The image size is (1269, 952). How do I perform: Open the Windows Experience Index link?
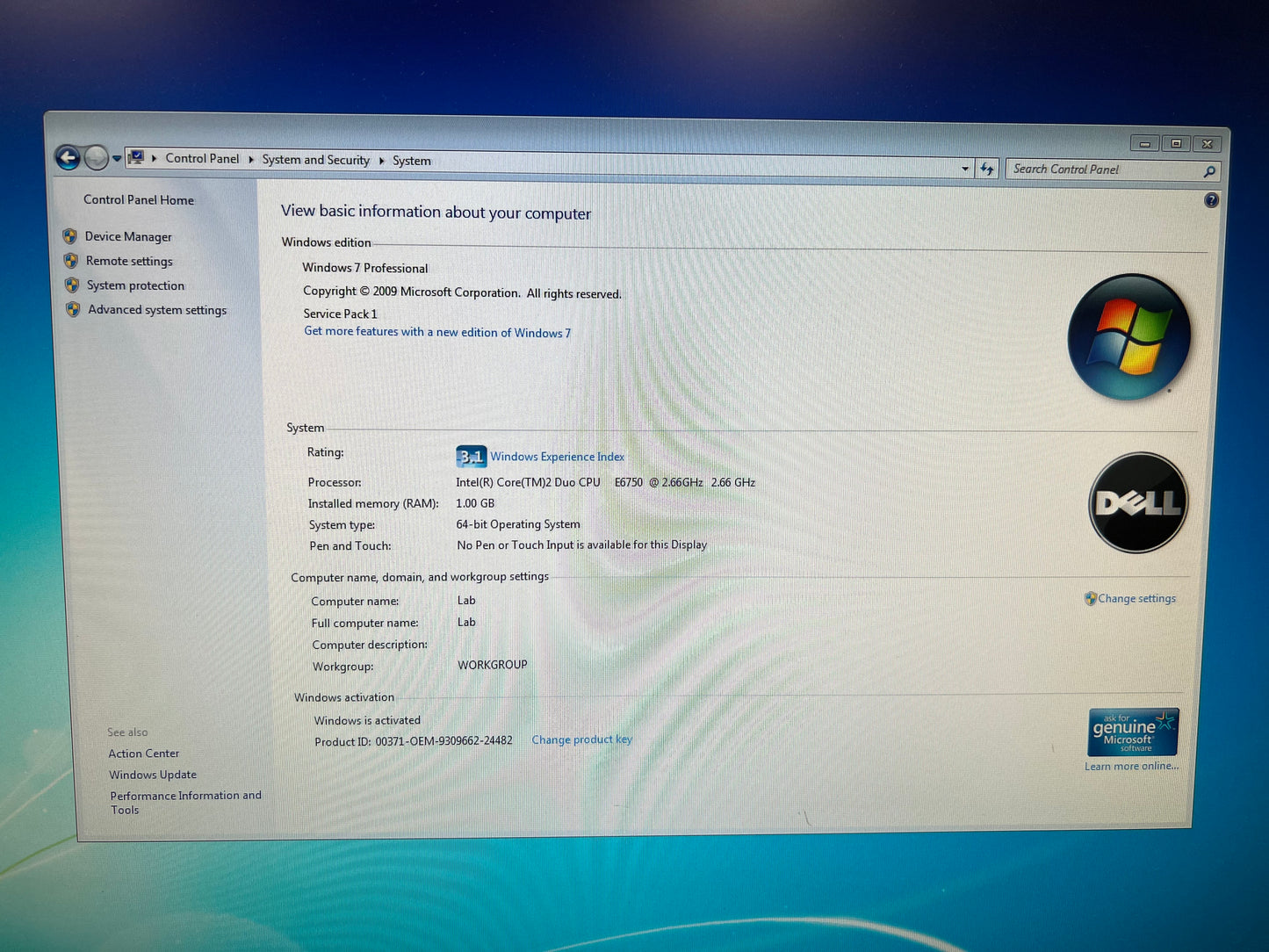pos(557,457)
